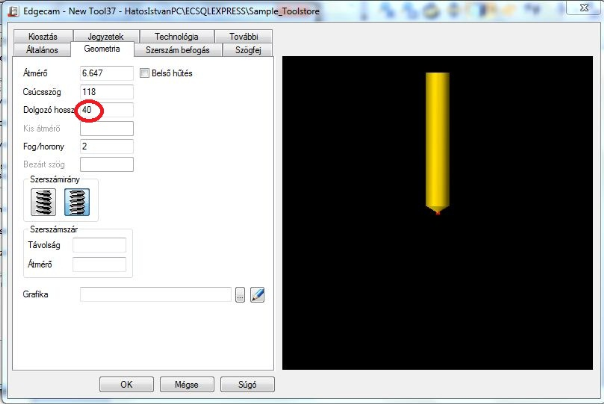Viewport: 605px width, 405px height.
Task: Open the Jegyzetek tab
Action: (x=106, y=37)
